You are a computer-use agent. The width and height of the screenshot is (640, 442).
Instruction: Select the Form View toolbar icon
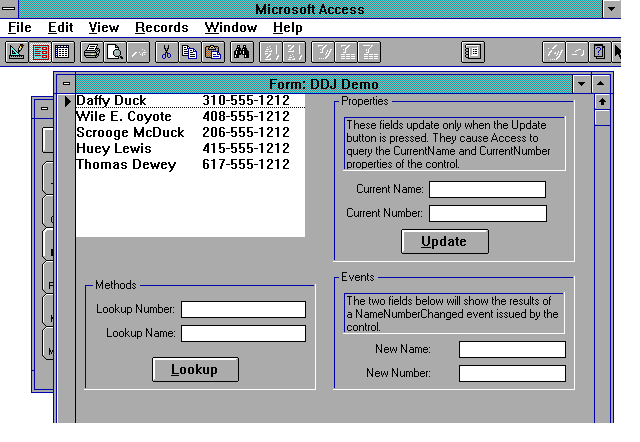(x=40, y=51)
